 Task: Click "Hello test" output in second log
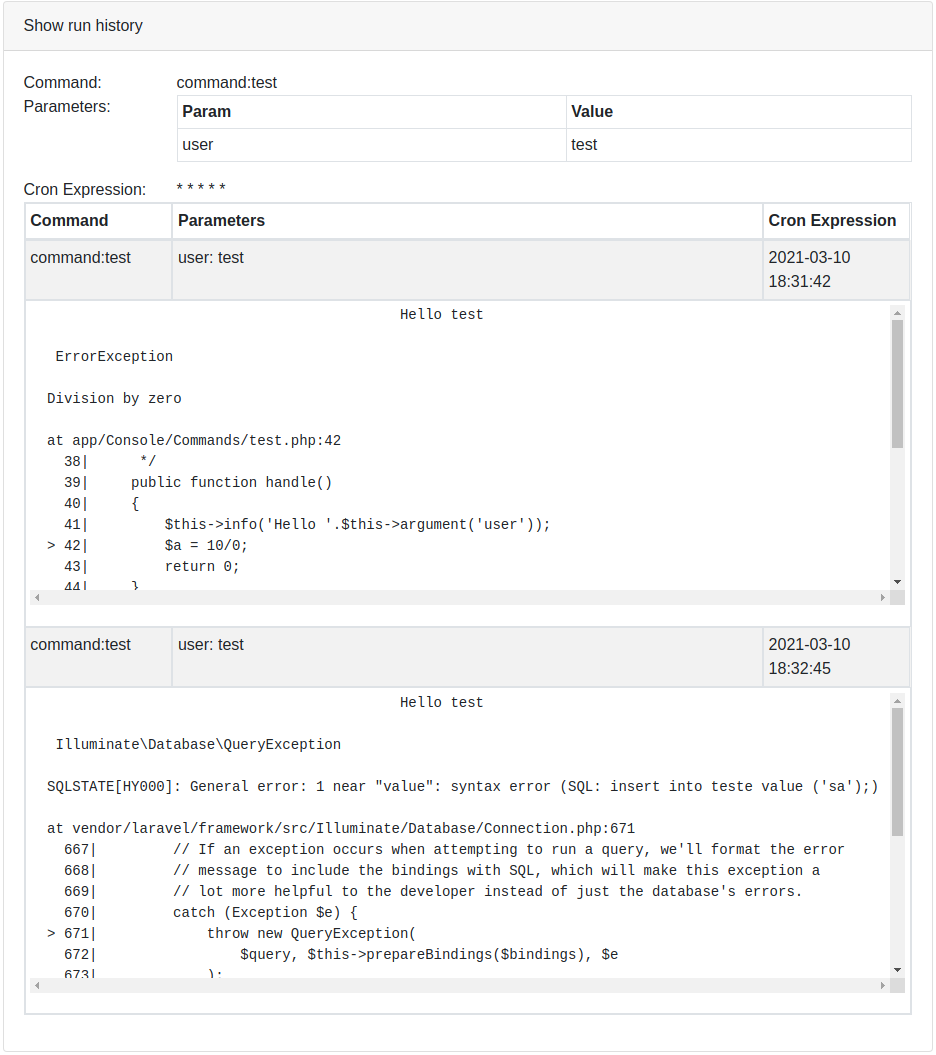[x=441, y=702]
